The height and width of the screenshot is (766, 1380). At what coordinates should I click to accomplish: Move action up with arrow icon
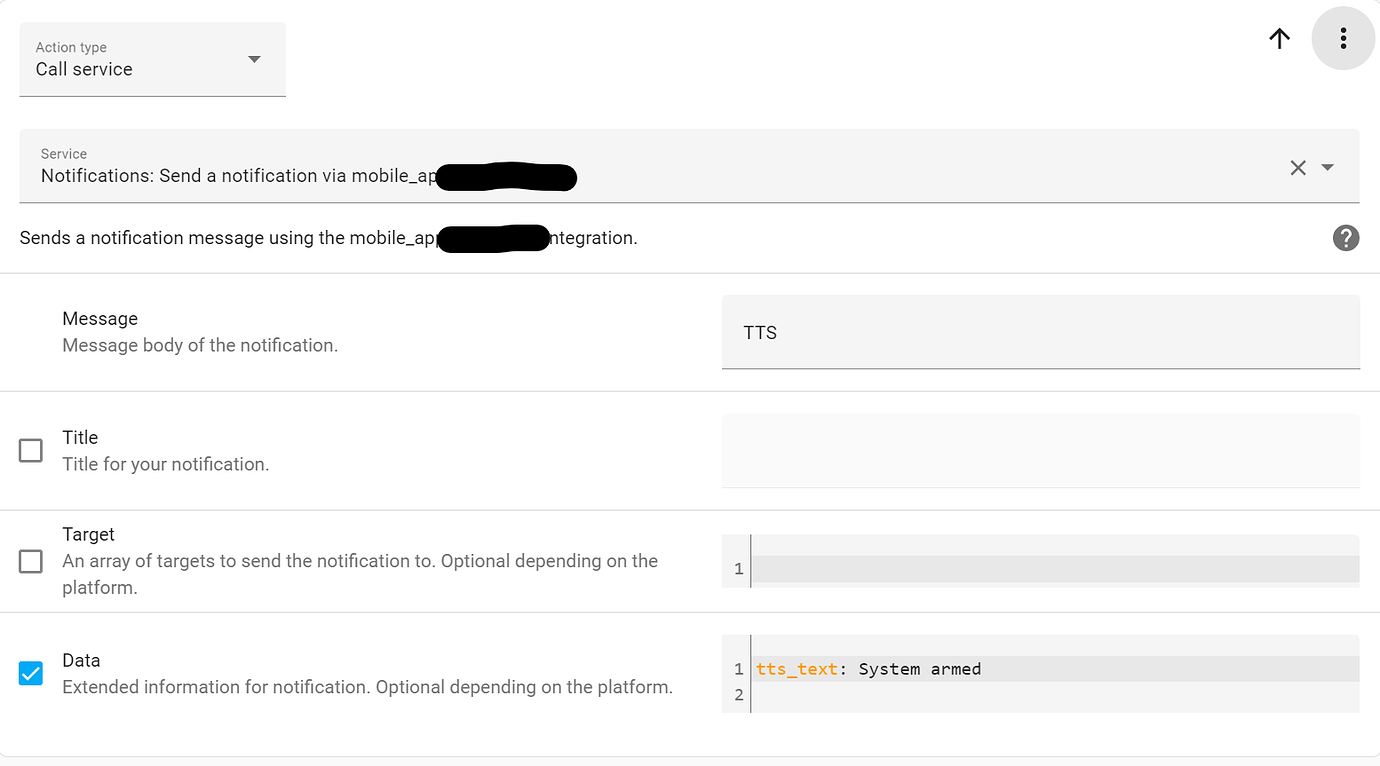tap(1279, 38)
